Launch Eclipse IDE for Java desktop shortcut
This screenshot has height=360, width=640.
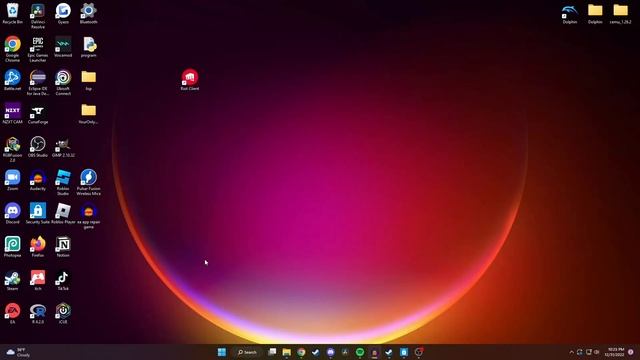coord(38,82)
